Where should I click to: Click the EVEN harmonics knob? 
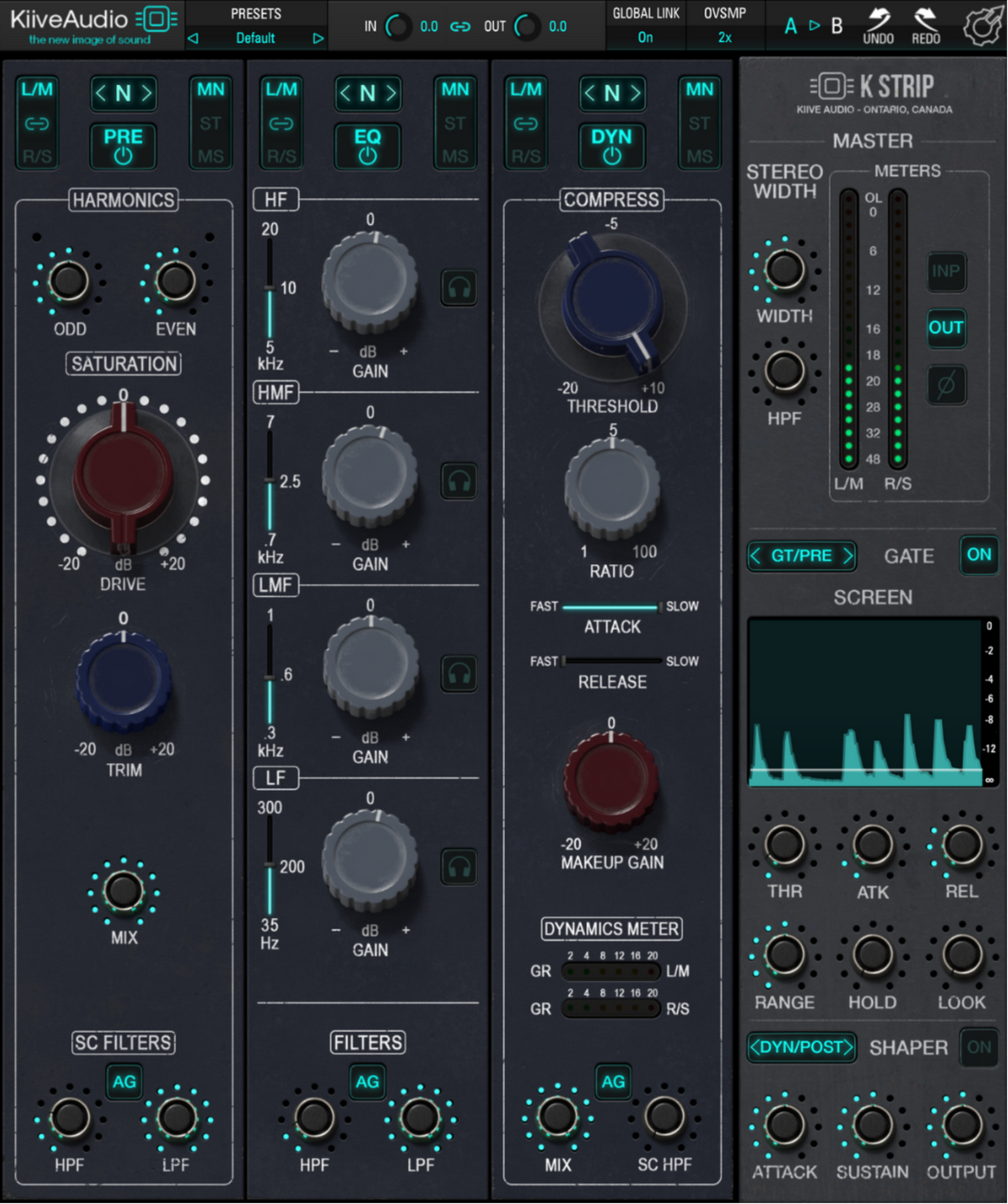[x=176, y=280]
